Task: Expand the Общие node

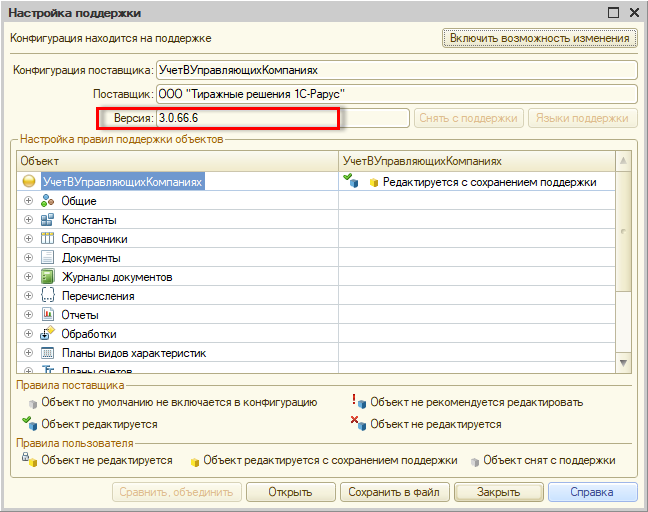Action: point(29,200)
